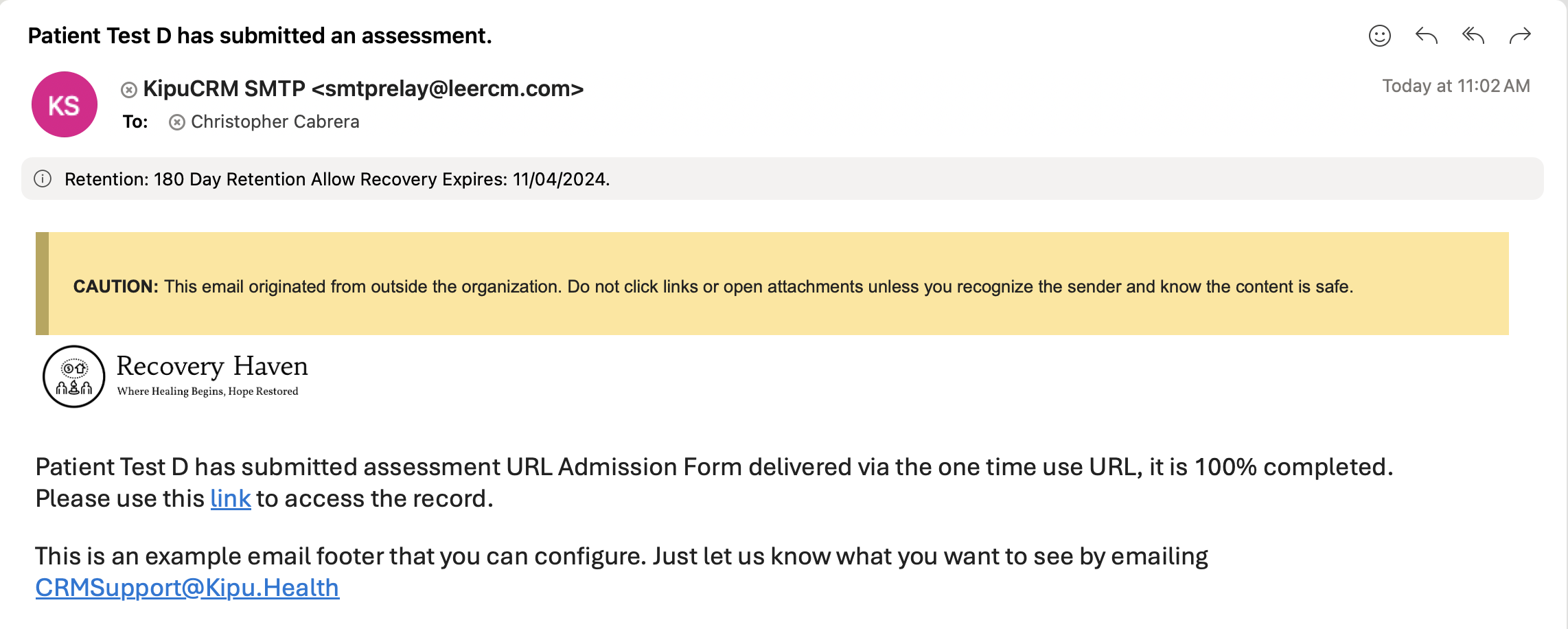Click the presence icon beside Christopher Cabrera

(177, 122)
